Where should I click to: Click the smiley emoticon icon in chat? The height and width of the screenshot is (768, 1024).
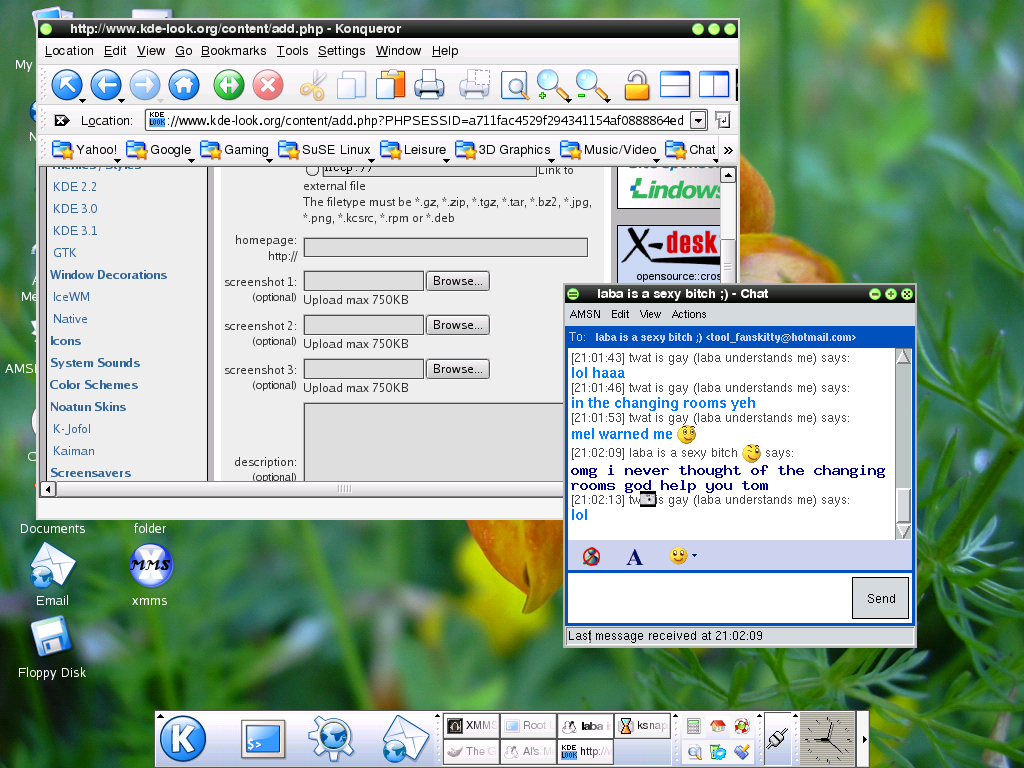(x=679, y=556)
